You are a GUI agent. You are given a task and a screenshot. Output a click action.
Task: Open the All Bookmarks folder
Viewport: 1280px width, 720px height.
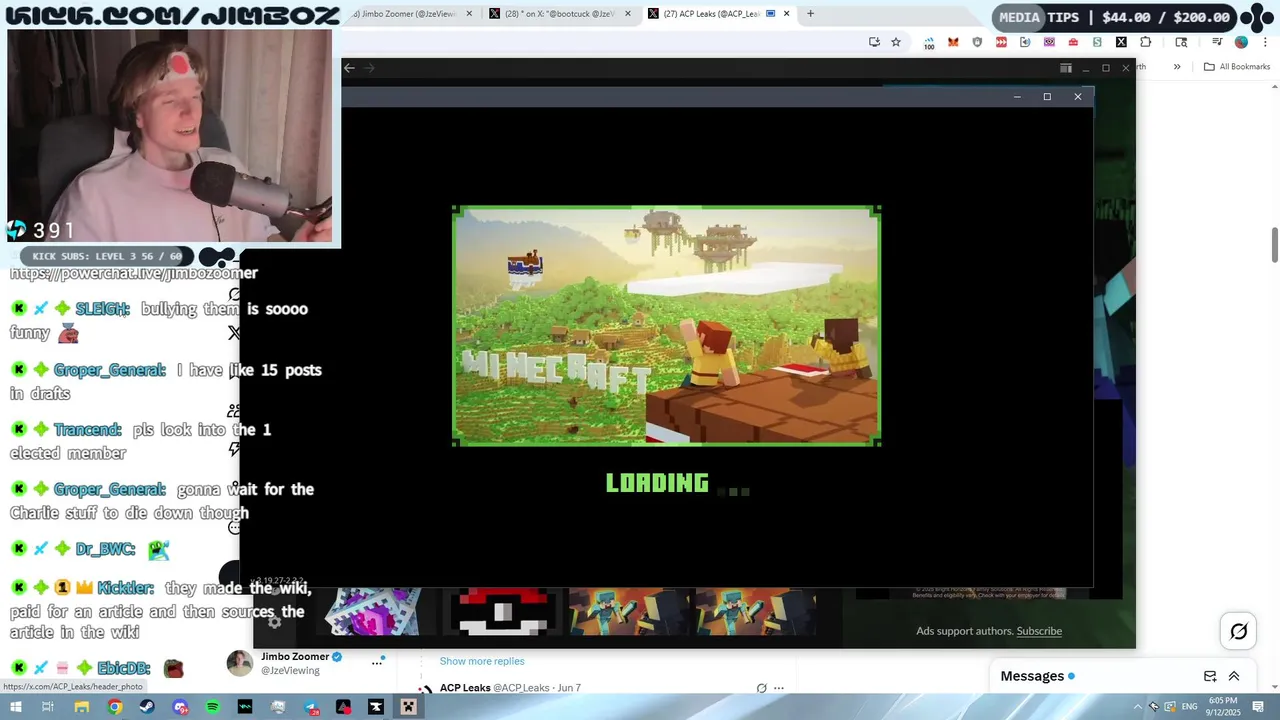pyautogui.click(x=1236, y=67)
